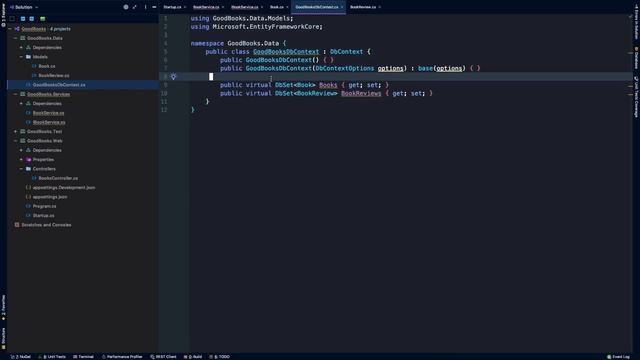Open the Unit Tests tool window
The height and width of the screenshot is (360, 640).
(52, 357)
